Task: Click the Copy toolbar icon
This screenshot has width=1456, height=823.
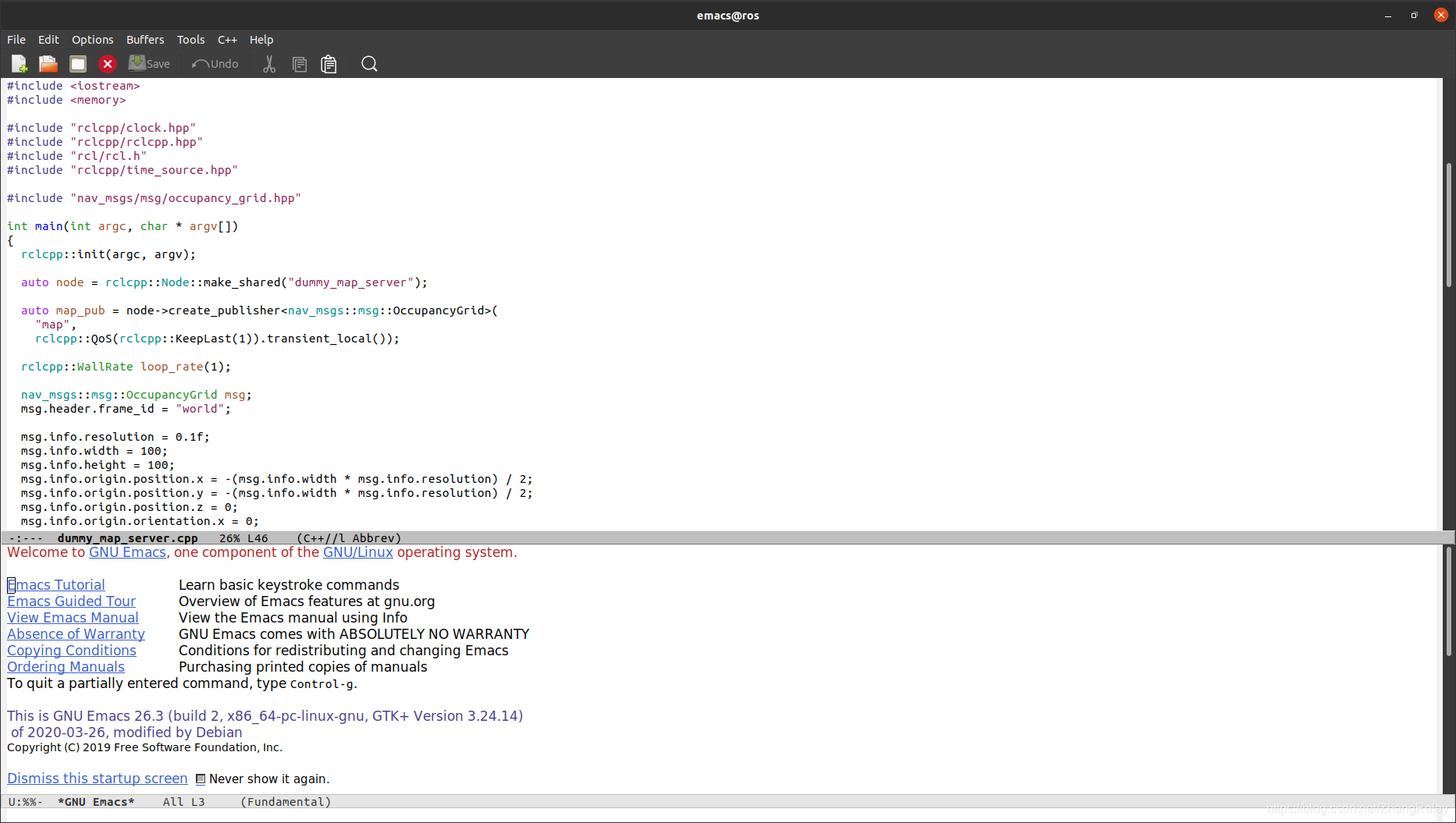Action: 299,64
